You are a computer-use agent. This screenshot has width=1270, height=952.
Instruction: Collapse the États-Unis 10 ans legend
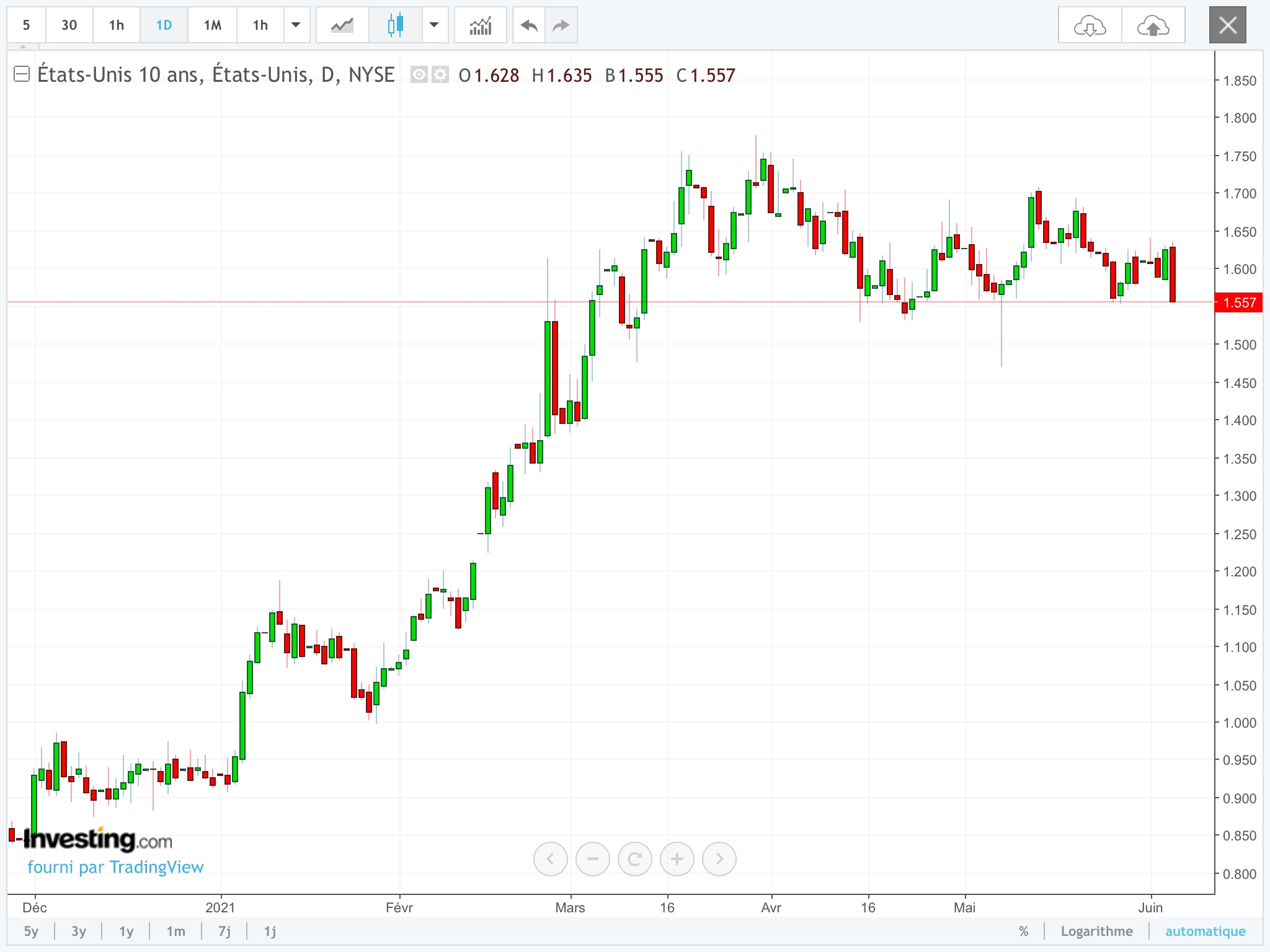(x=22, y=74)
